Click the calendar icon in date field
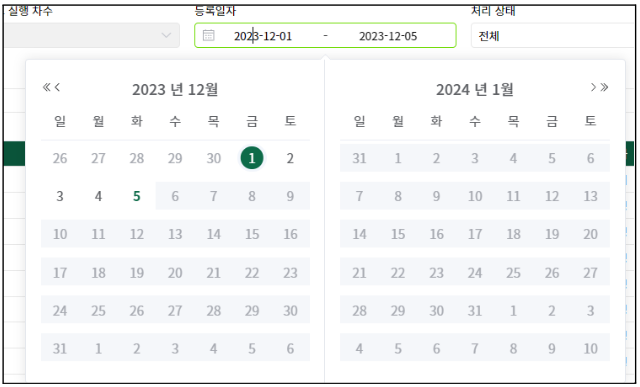Image resolution: width=640 pixels, height=387 pixels. [x=209, y=36]
